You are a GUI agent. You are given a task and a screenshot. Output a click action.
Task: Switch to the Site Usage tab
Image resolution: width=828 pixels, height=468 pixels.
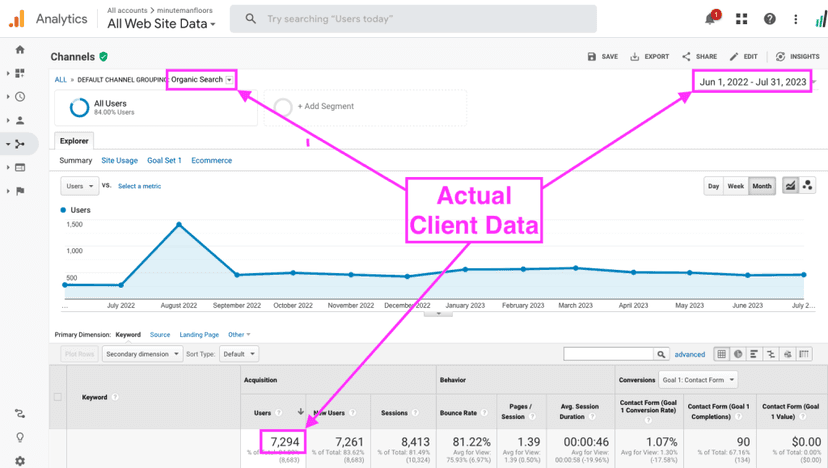pos(119,161)
